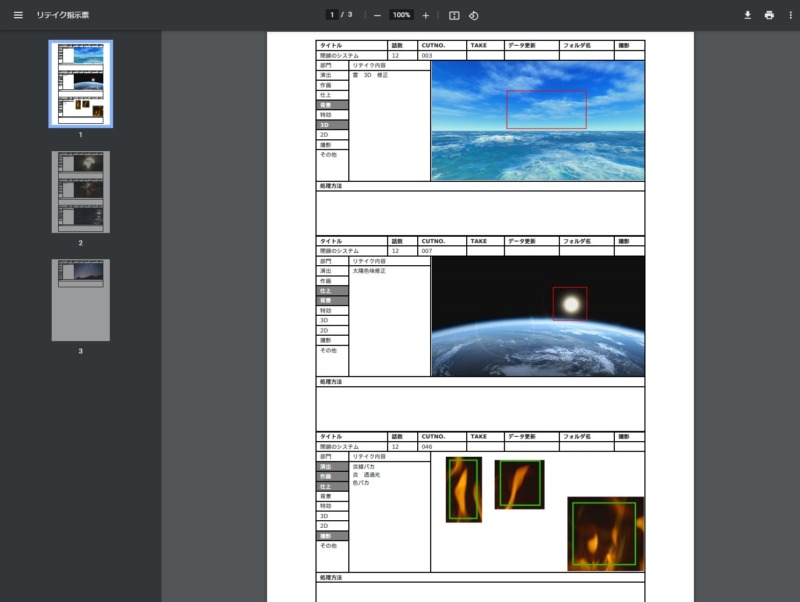Click the zoom out minus icon
Image resolution: width=800 pixels, height=602 pixels.
(377, 15)
